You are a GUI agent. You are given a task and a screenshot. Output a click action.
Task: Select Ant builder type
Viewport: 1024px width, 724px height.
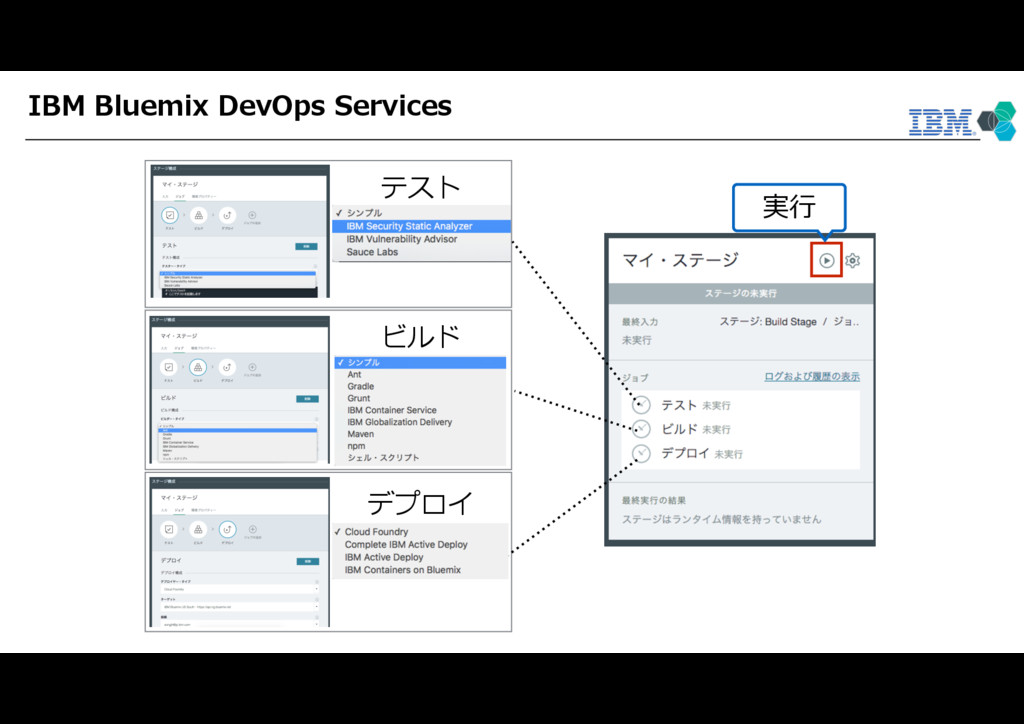(x=421, y=375)
